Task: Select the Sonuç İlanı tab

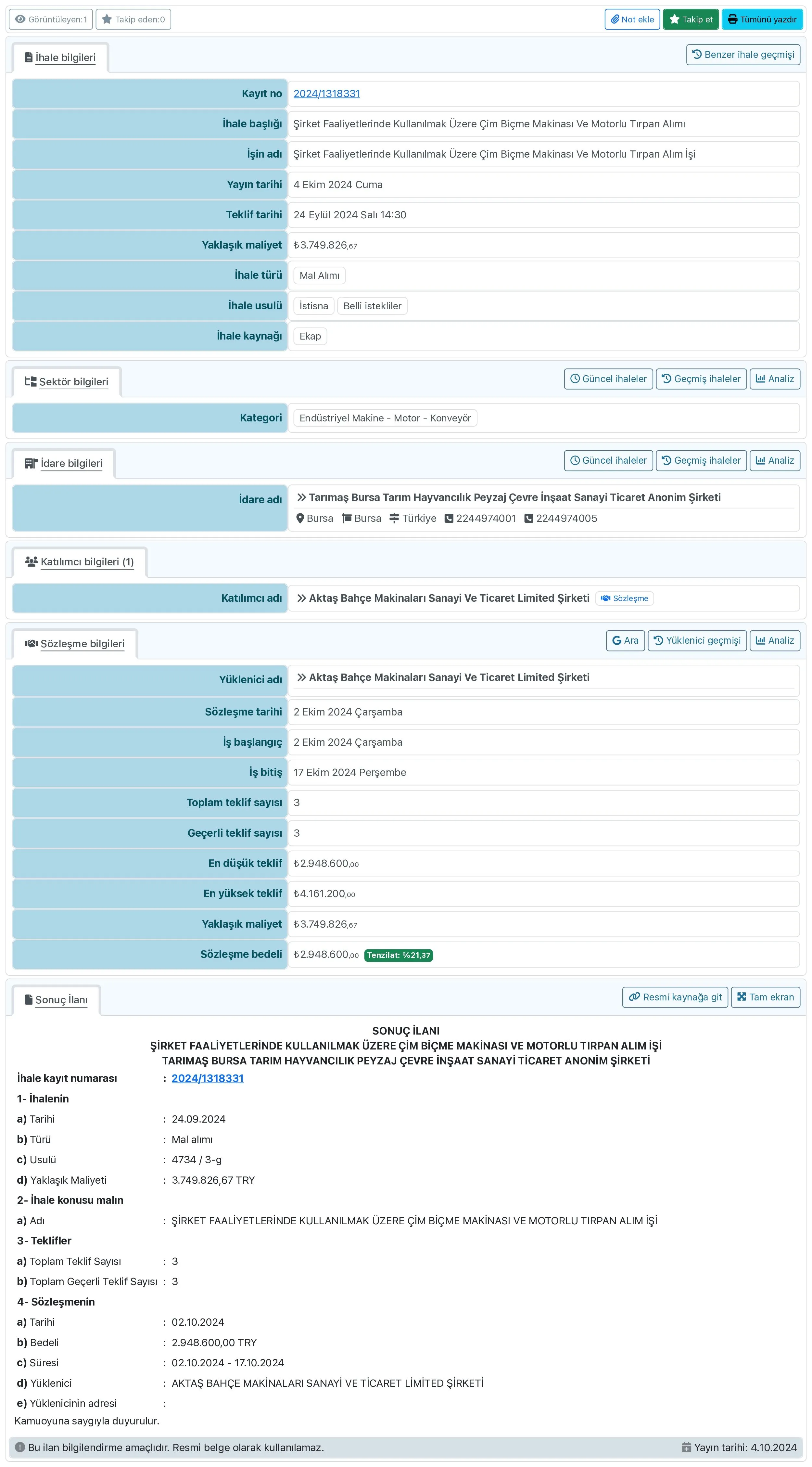Action: [x=57, y=999]
